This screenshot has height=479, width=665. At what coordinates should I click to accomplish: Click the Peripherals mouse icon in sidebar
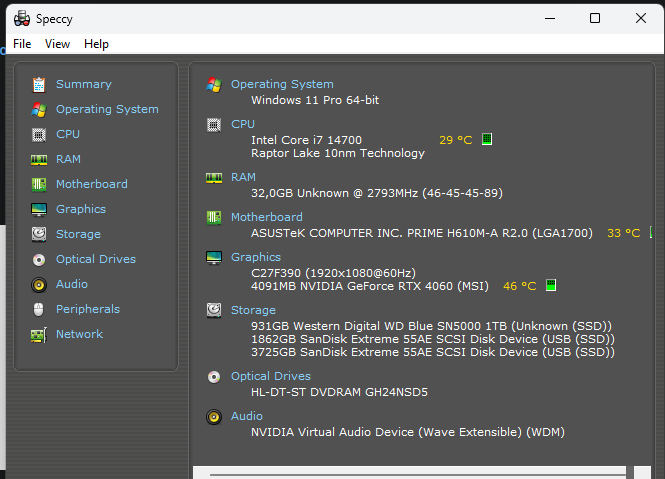[39, 309]
